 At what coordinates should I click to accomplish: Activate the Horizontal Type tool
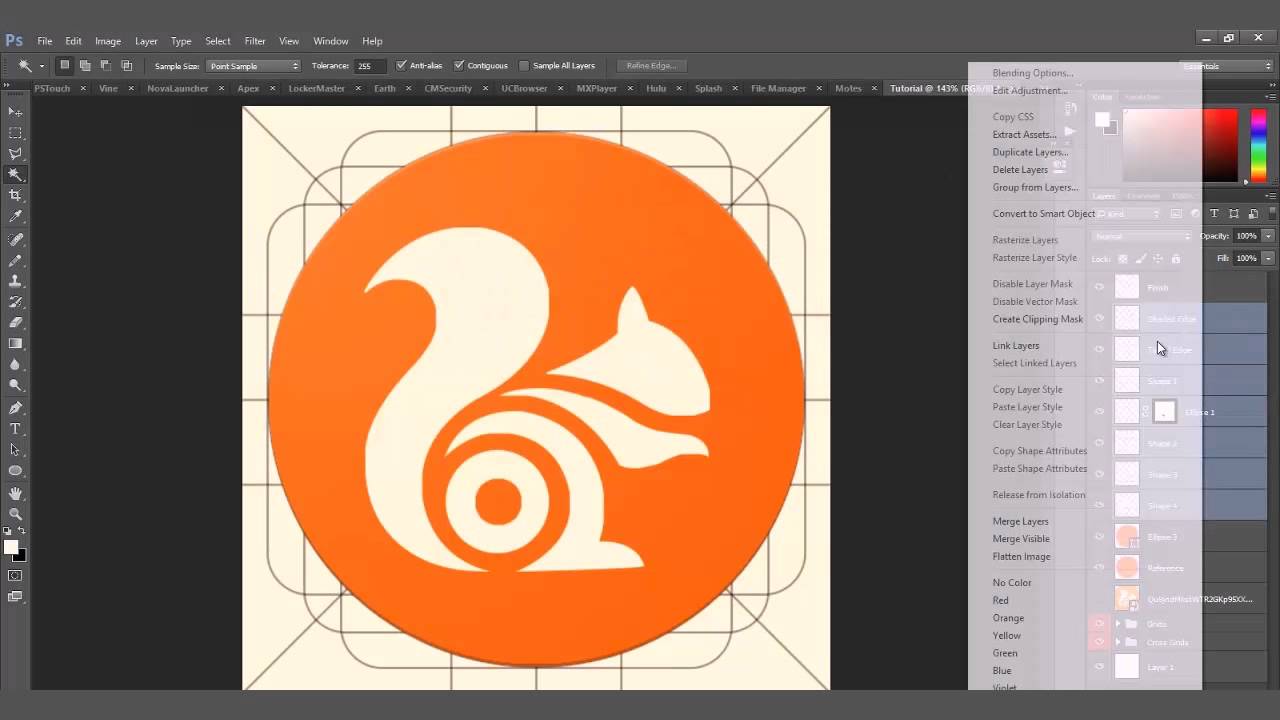15,428
